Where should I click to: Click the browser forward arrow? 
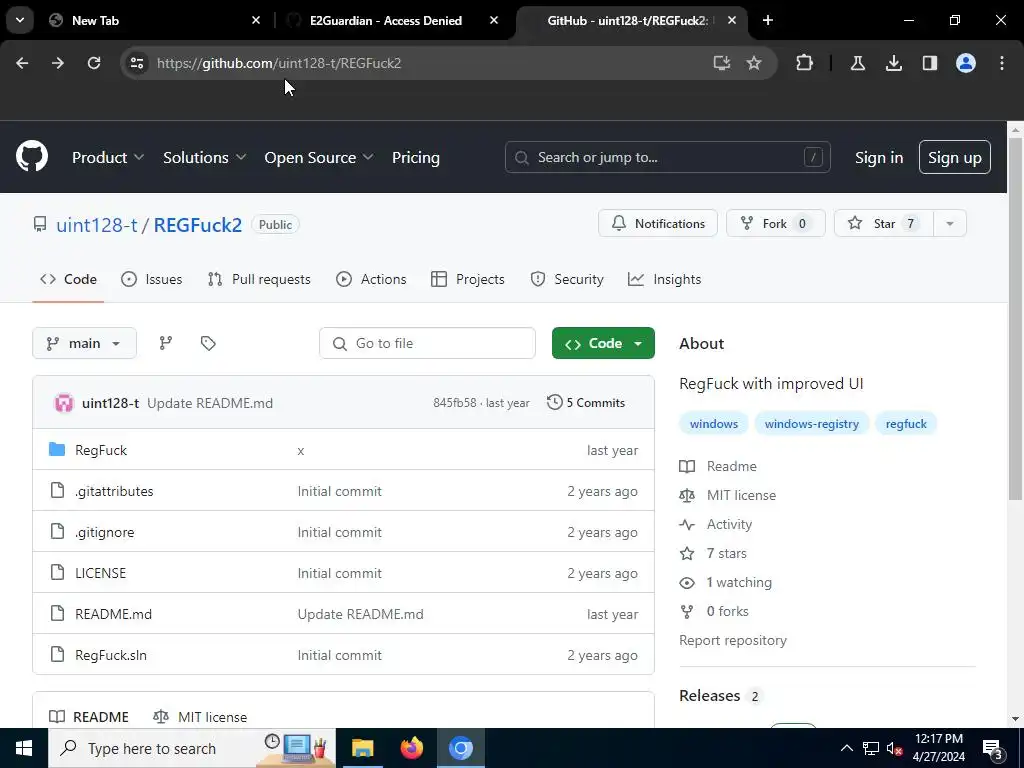tap(58, 63)
